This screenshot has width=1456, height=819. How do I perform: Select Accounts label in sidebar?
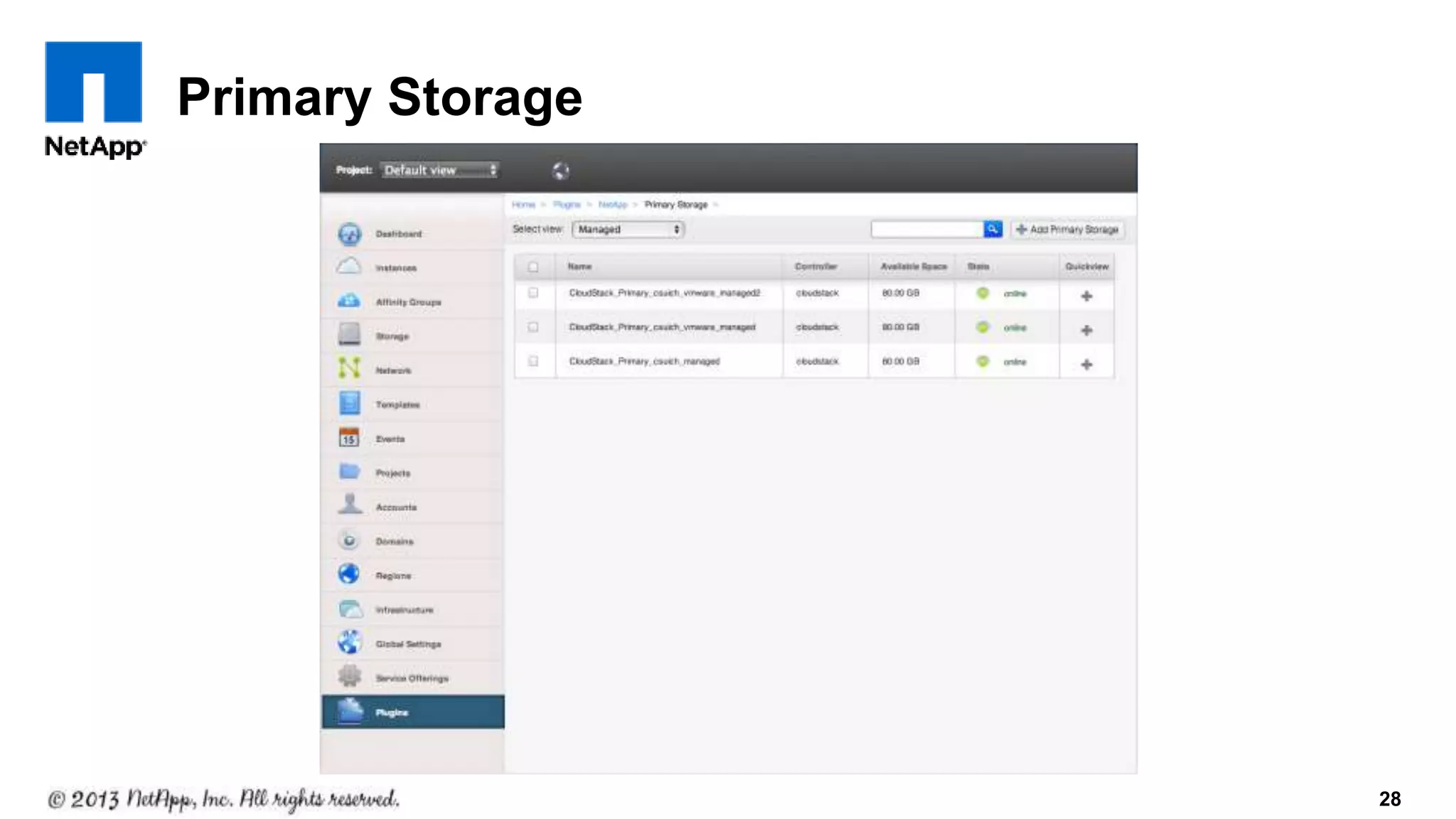(x=396, y=507)
